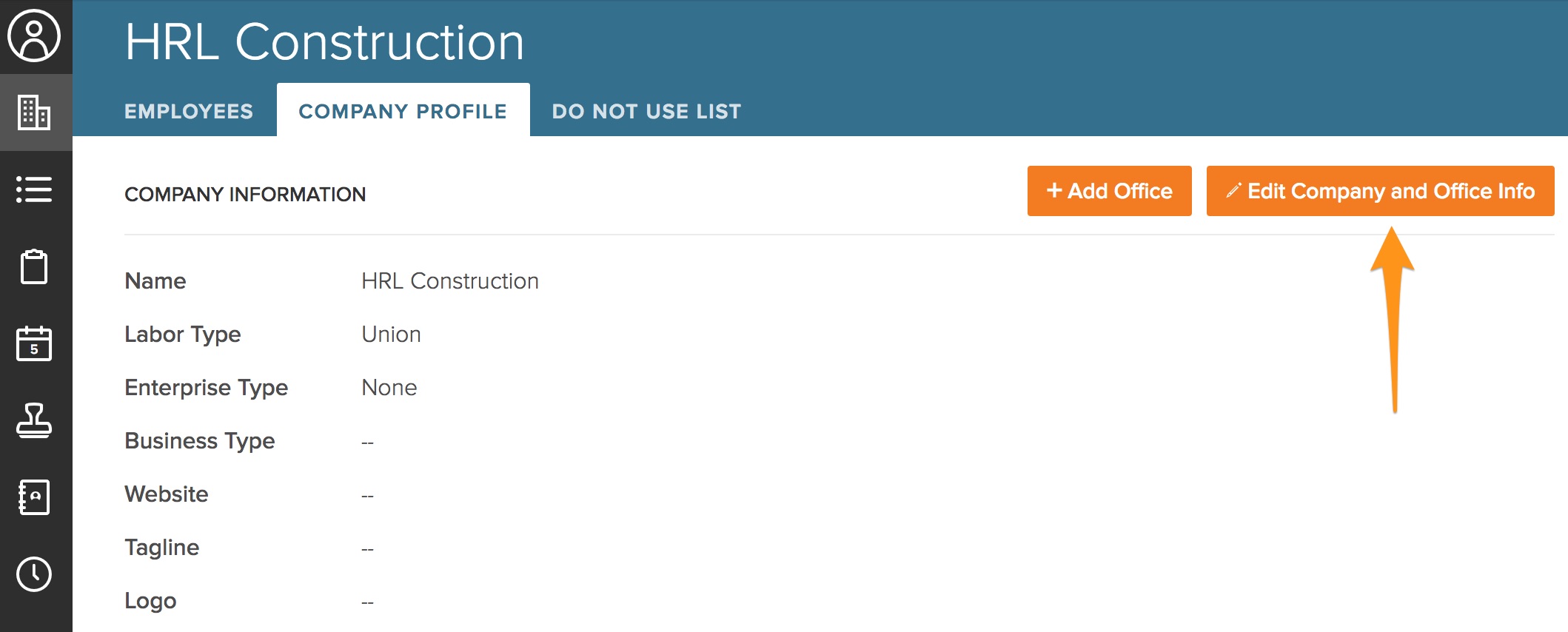Open the calendar icon in sidebar
Image resolution: width=1568 pixels, height=632 pixels.
point(34,343)
